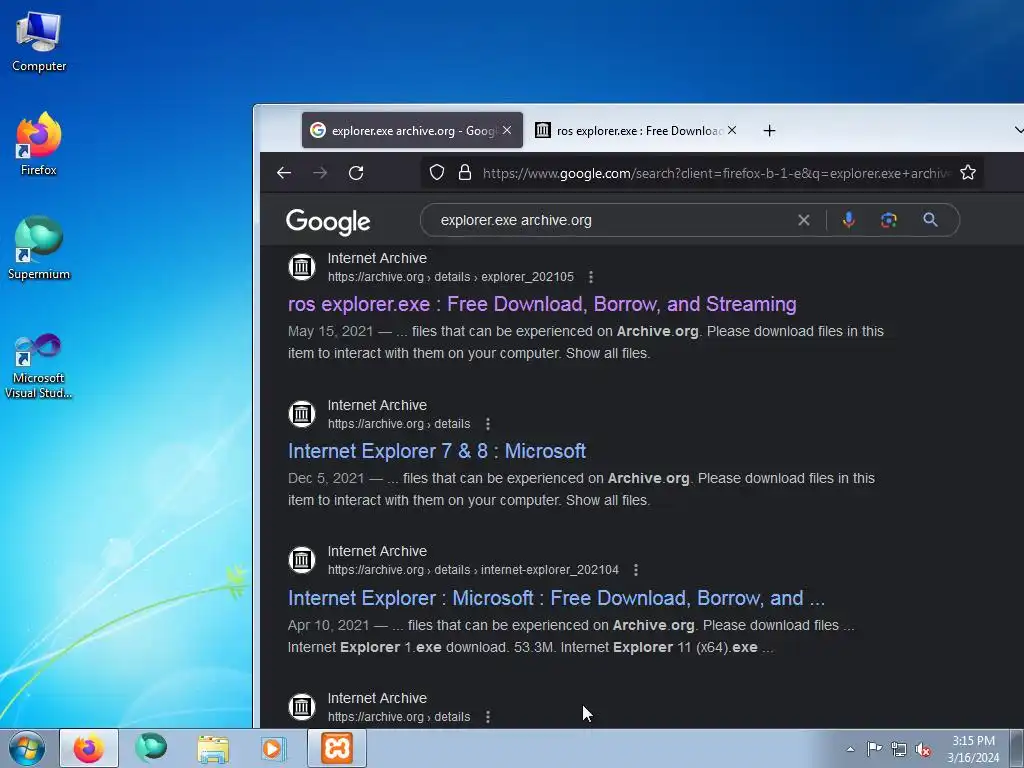The height and width of the screenshot is (768, 1024).
Task: Open ros explorer.exe Free Download result
Action: click(542, 304)
